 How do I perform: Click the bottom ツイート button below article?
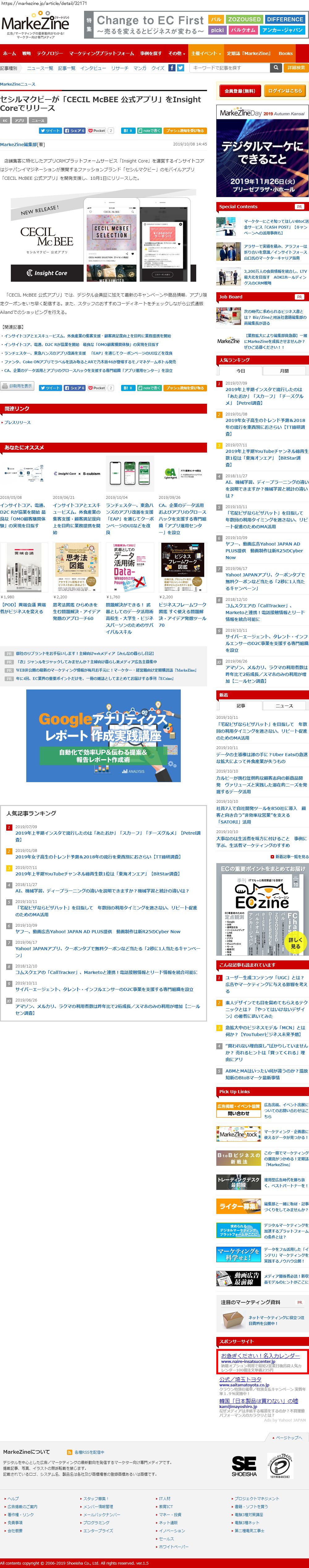pos(50,388)
